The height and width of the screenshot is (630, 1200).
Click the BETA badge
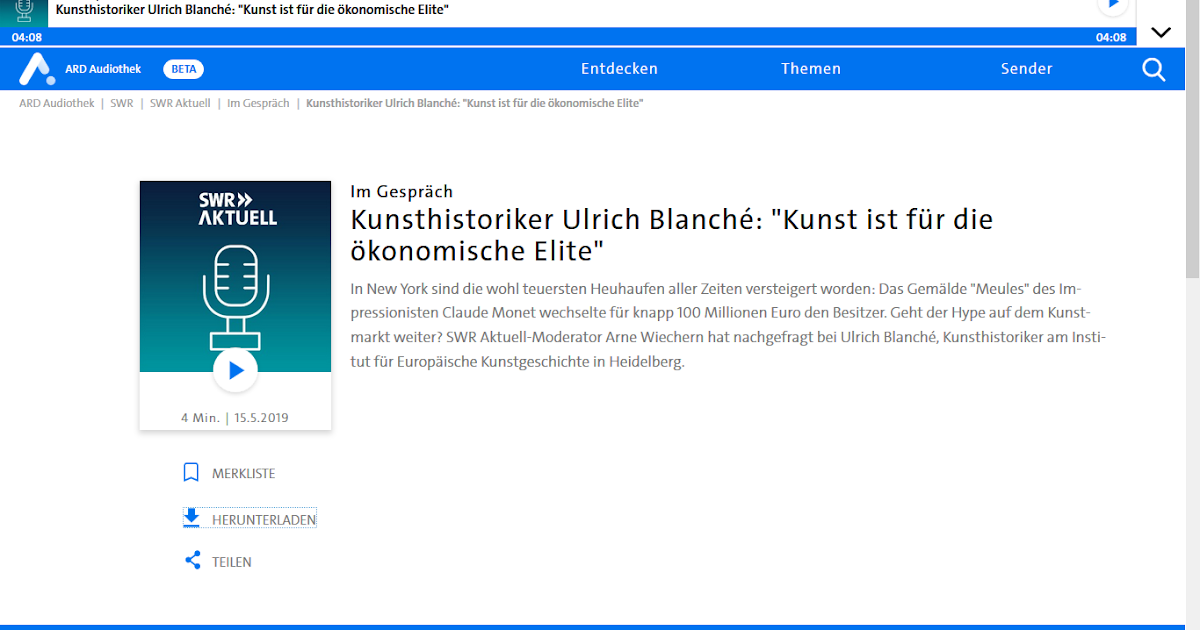(183, 69)
